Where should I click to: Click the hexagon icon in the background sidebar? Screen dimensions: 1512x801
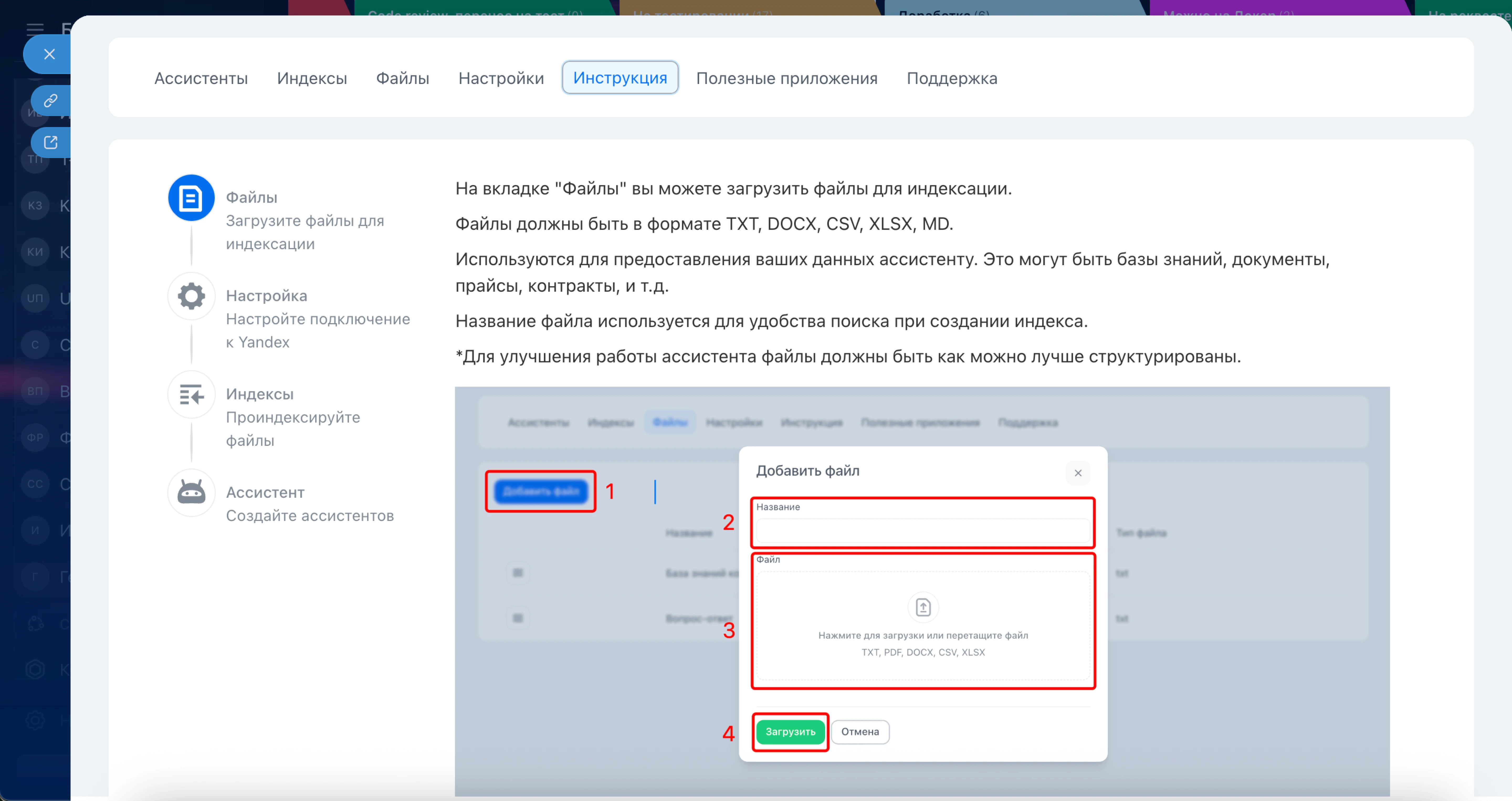pos(35,669)
